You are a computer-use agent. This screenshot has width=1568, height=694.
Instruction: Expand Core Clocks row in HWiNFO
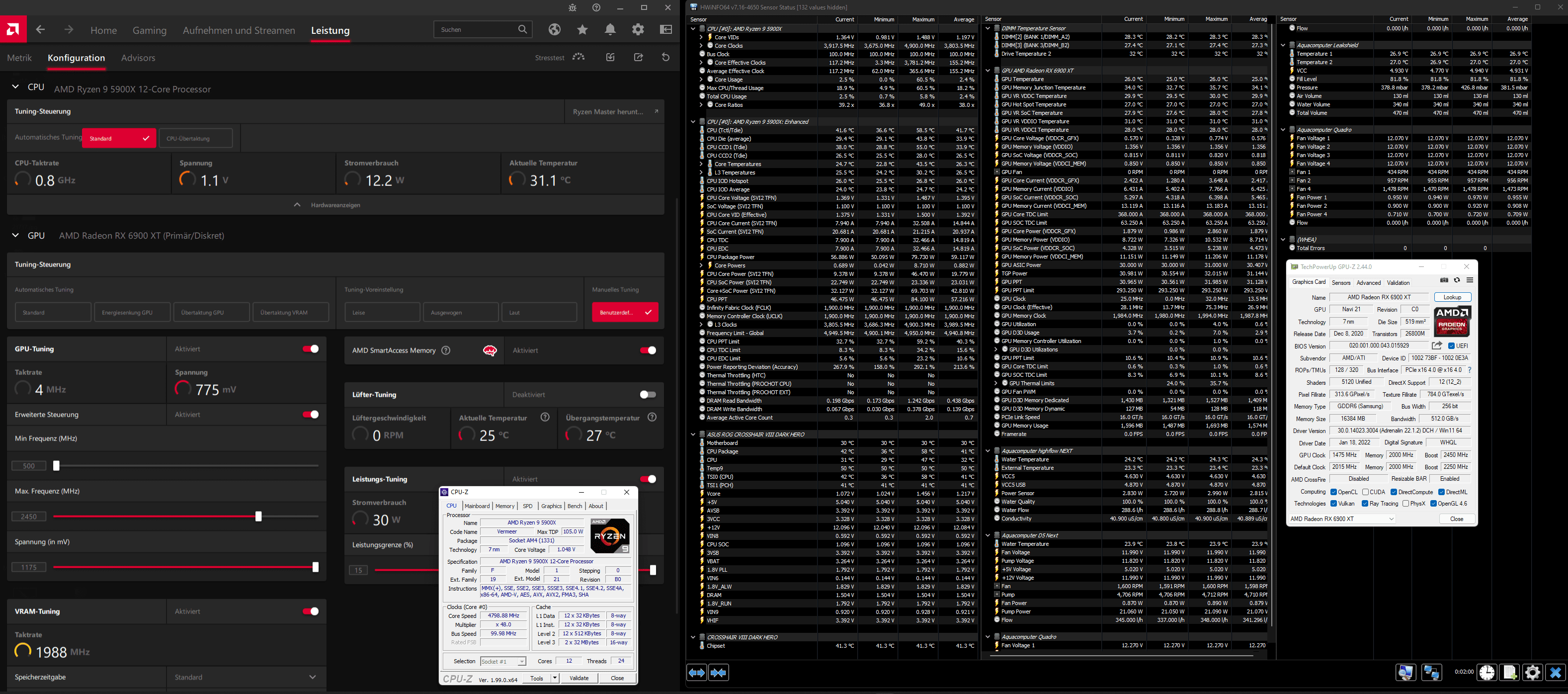click(x=701, y=46)
